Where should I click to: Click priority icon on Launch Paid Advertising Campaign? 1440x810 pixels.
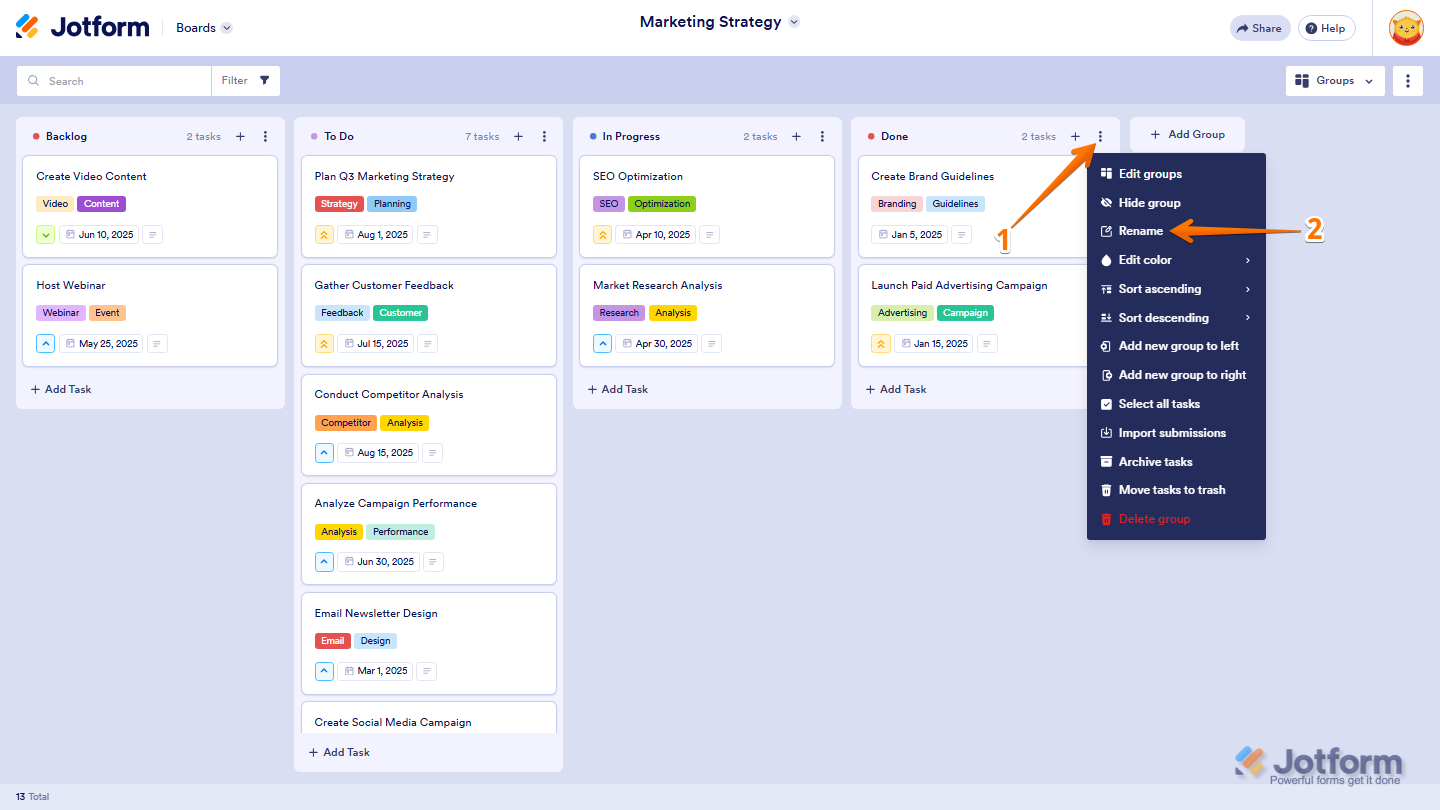point(880,344)
